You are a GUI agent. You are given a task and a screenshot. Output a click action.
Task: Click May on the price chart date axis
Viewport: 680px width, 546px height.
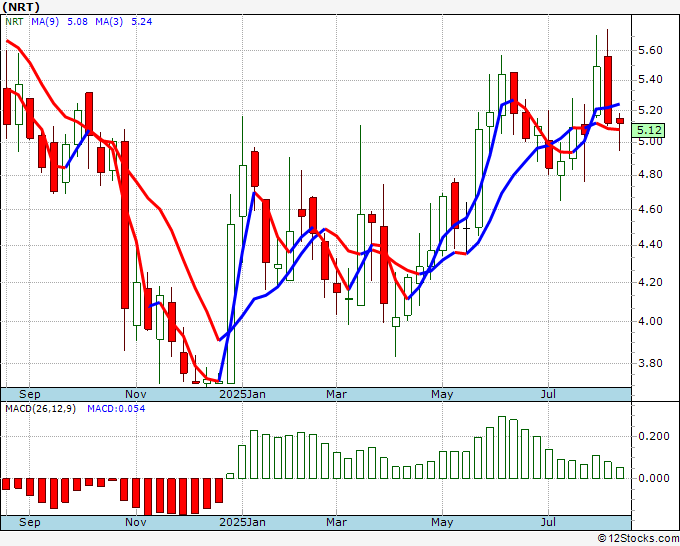(x=442, y=394)
